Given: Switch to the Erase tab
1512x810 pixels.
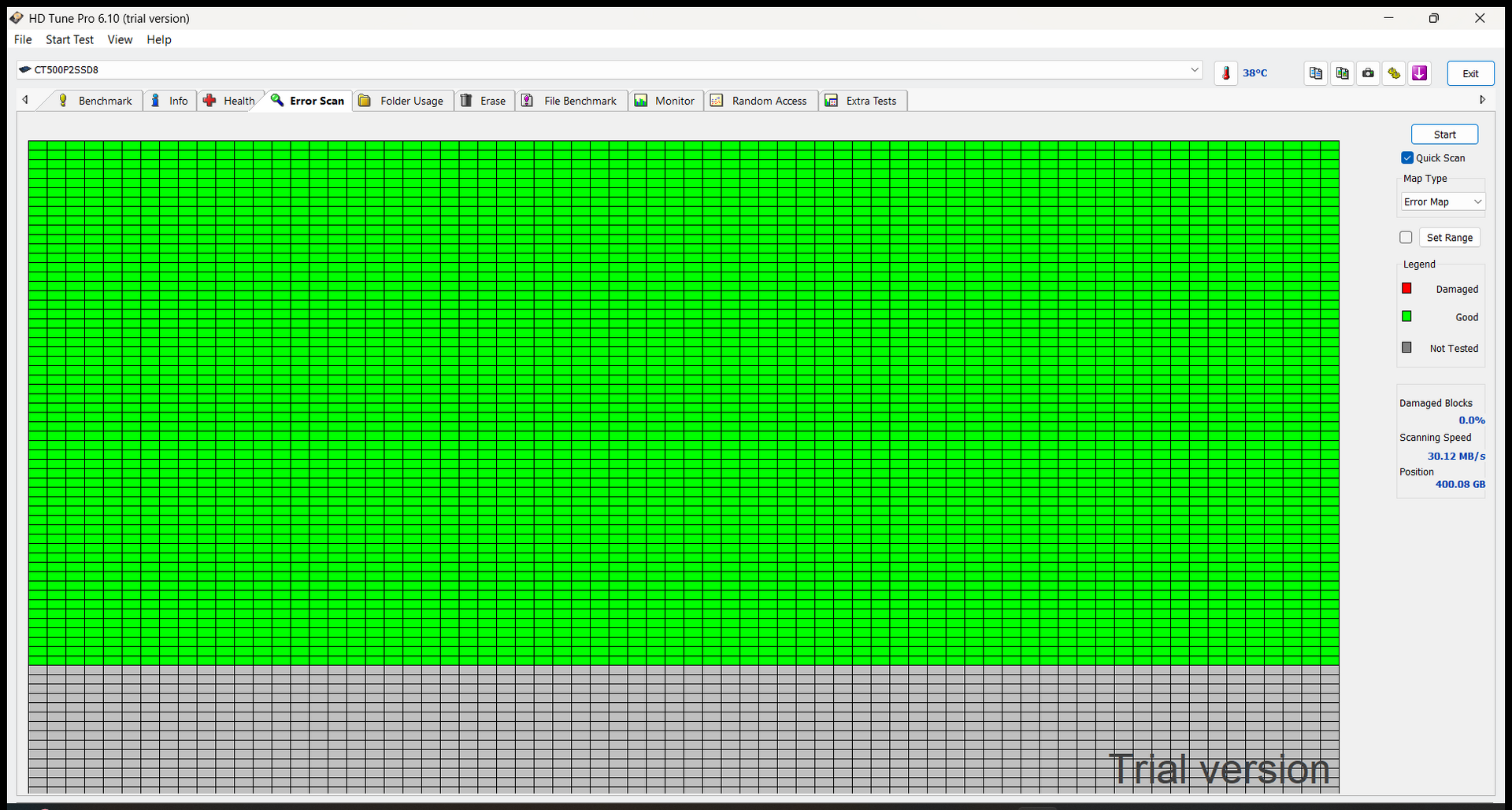Looking at the screenshot, I should 485,101.
